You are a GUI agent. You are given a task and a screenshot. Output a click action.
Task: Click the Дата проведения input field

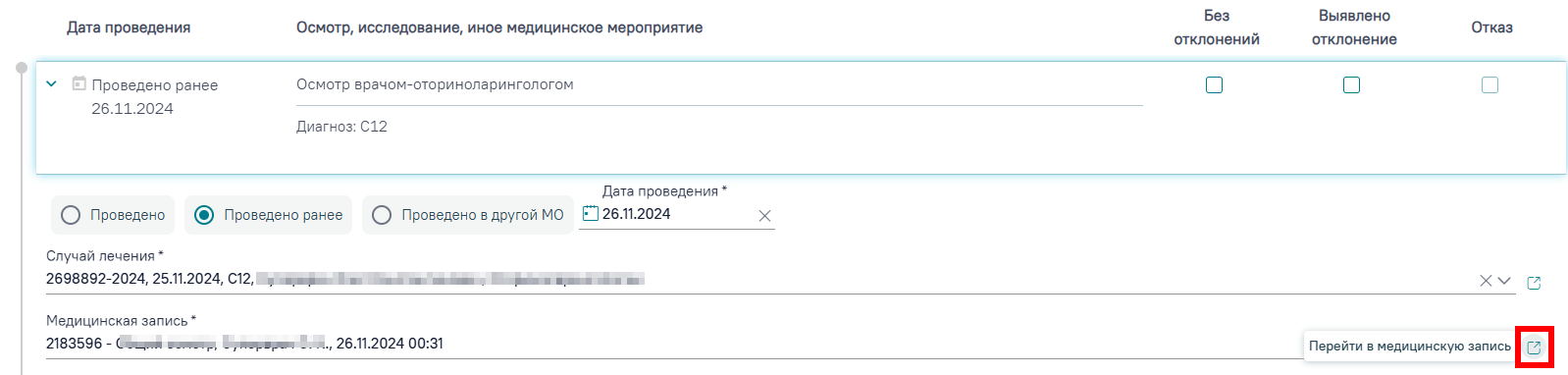pos(677,214)
